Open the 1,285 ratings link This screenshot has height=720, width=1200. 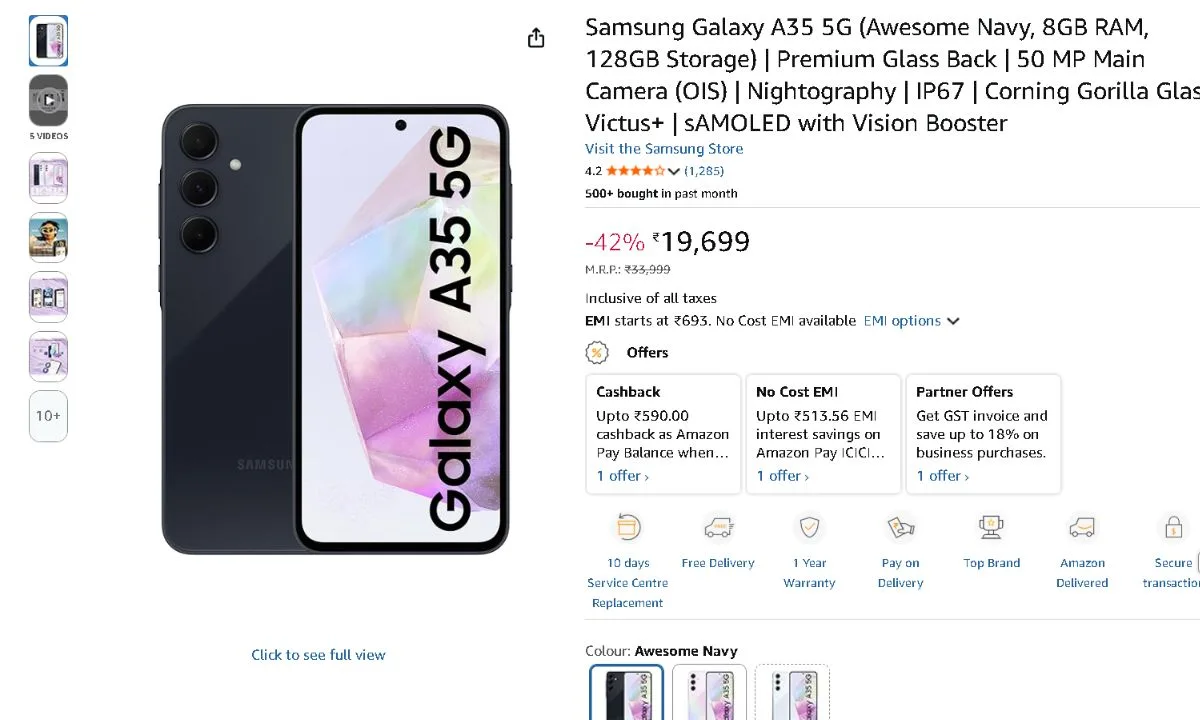[704, 171]
